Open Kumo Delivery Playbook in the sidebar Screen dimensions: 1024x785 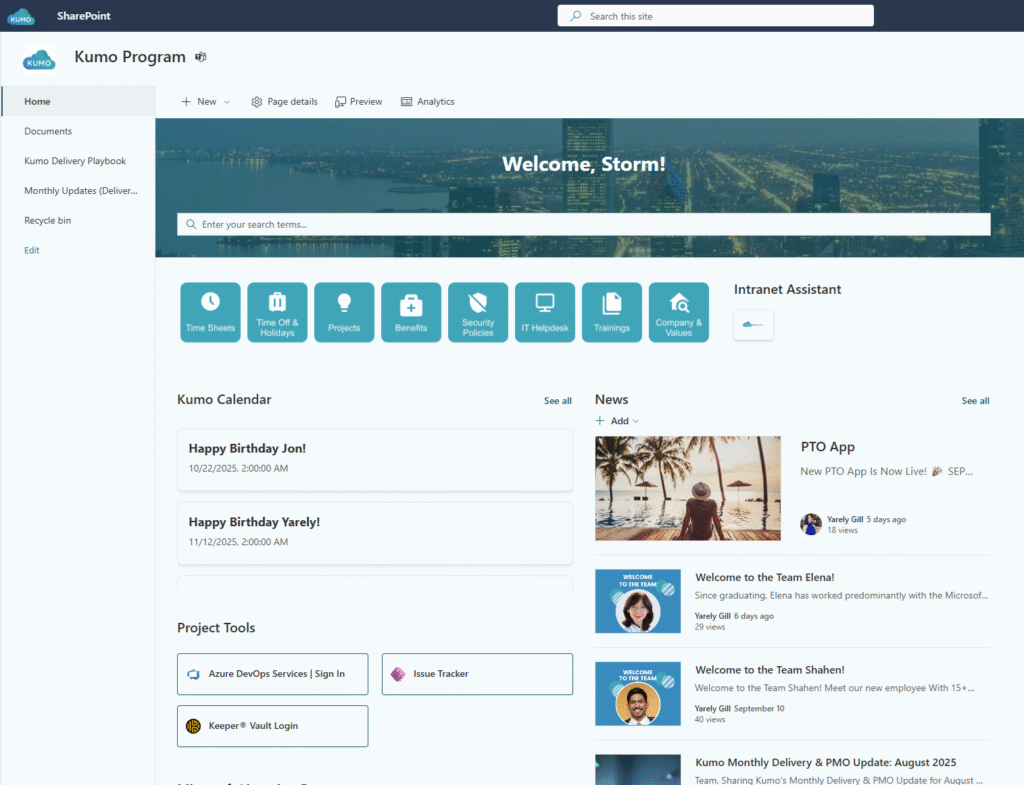pyautogui.click(x=75, y=161)
